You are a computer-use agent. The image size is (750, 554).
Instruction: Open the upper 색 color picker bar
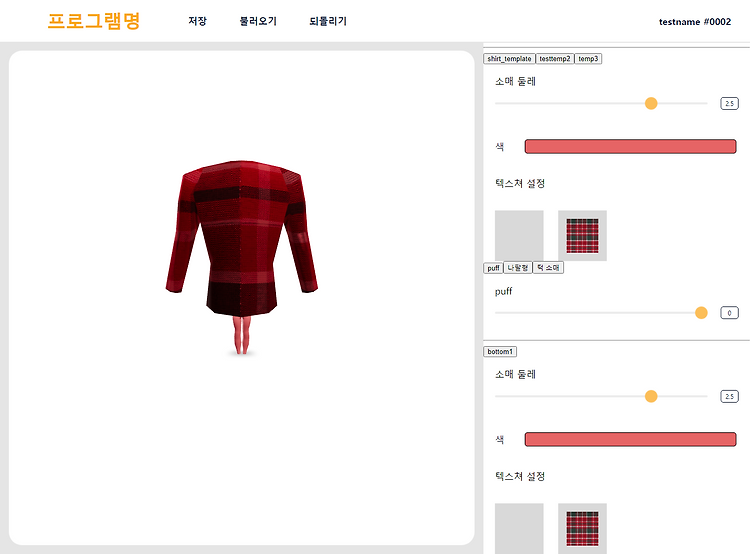(x=630, y=146)
